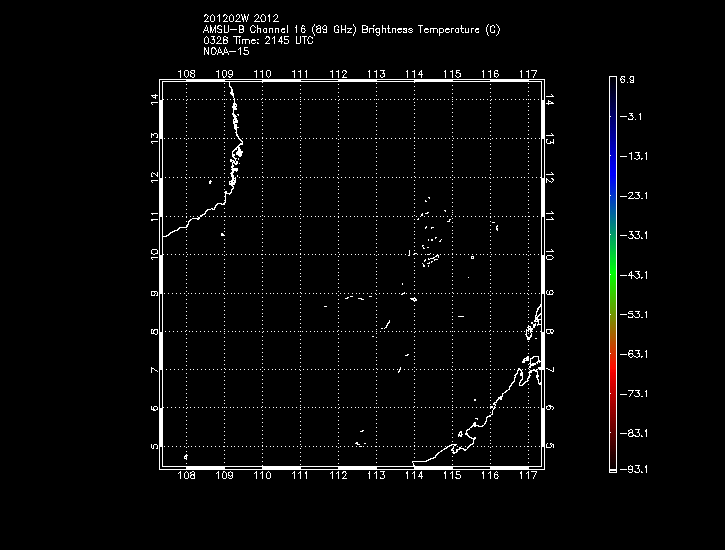Click the 12 latitude label on left axis
The height and width of the screenshot is (550, 725).
click(154, 177)
